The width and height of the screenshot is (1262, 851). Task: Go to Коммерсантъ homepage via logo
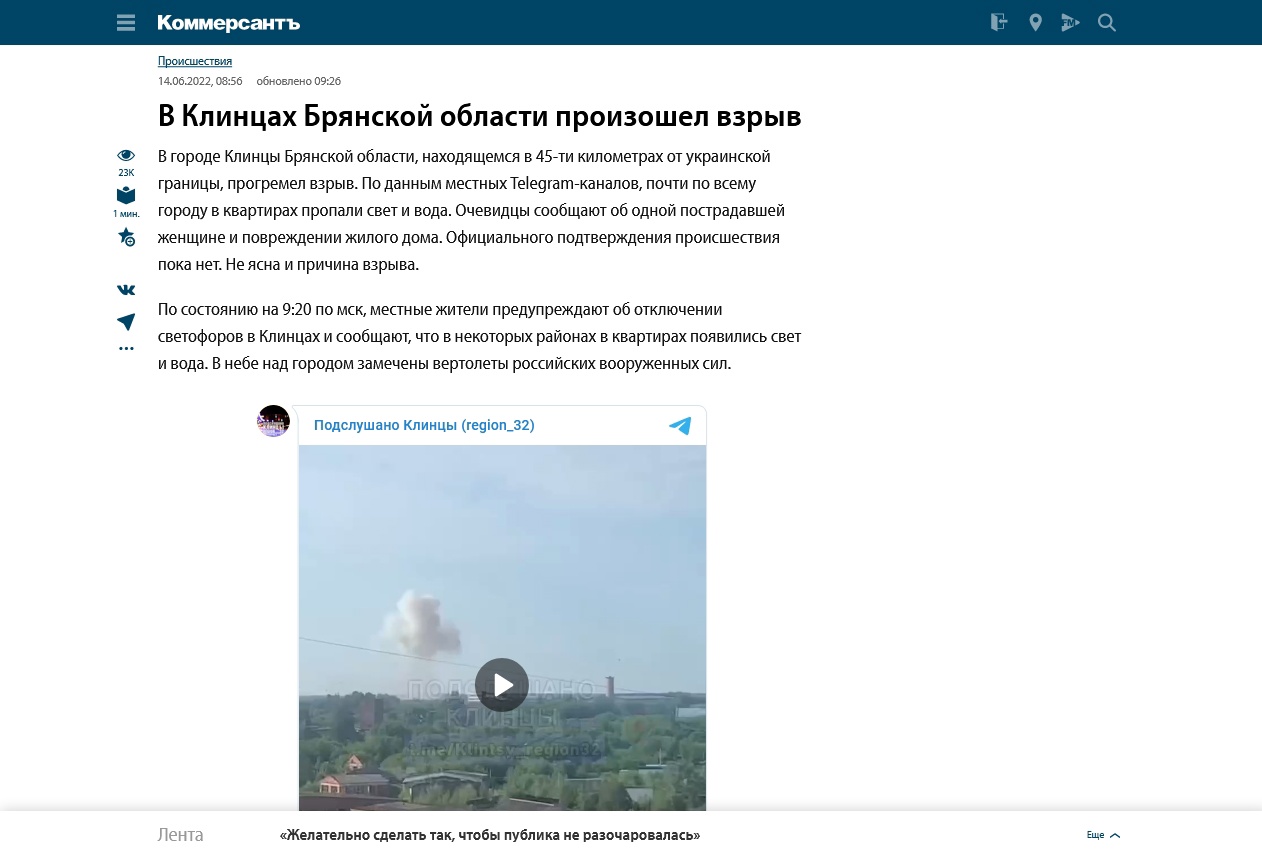(x=228, y=23)
